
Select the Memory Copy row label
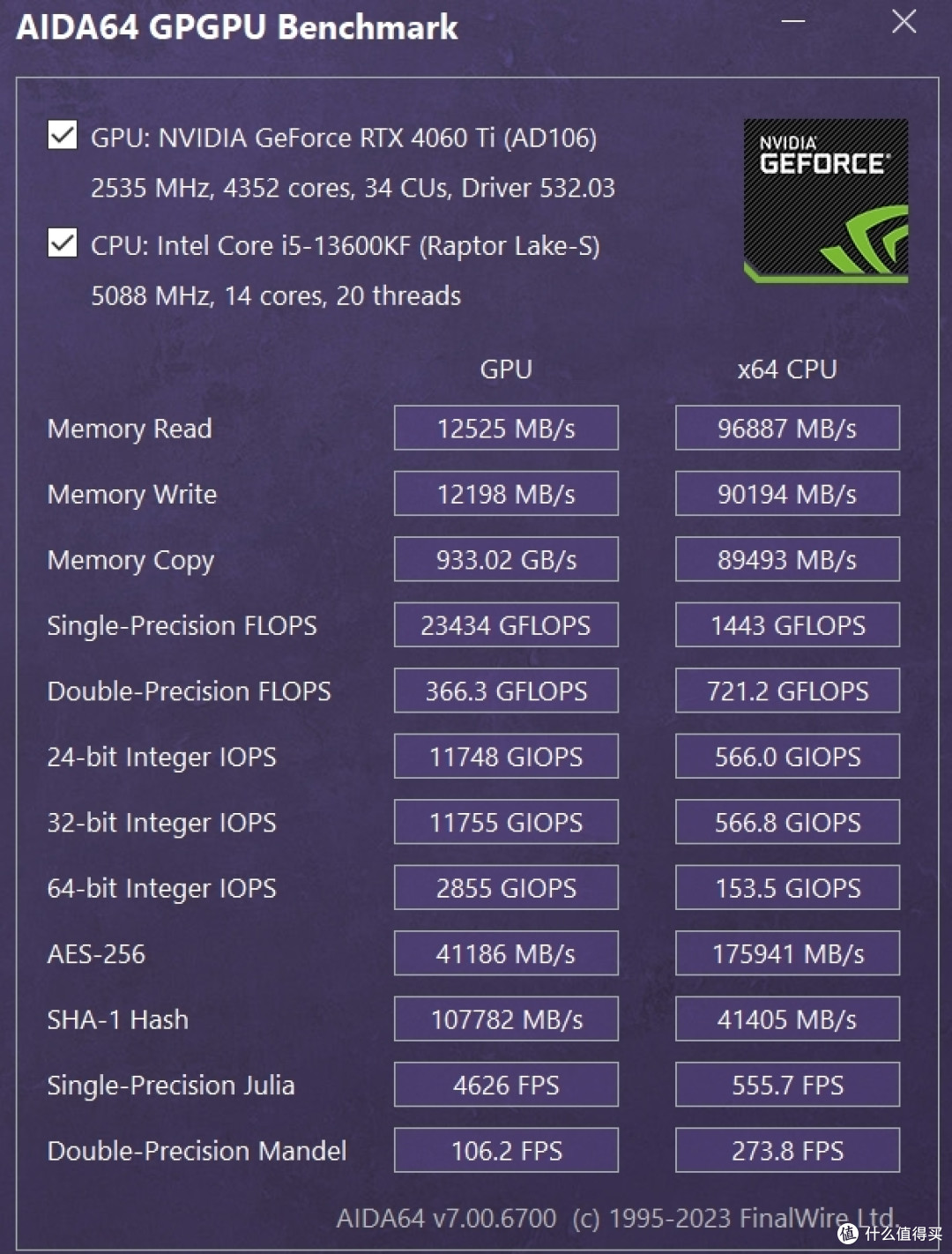[130, 559]
